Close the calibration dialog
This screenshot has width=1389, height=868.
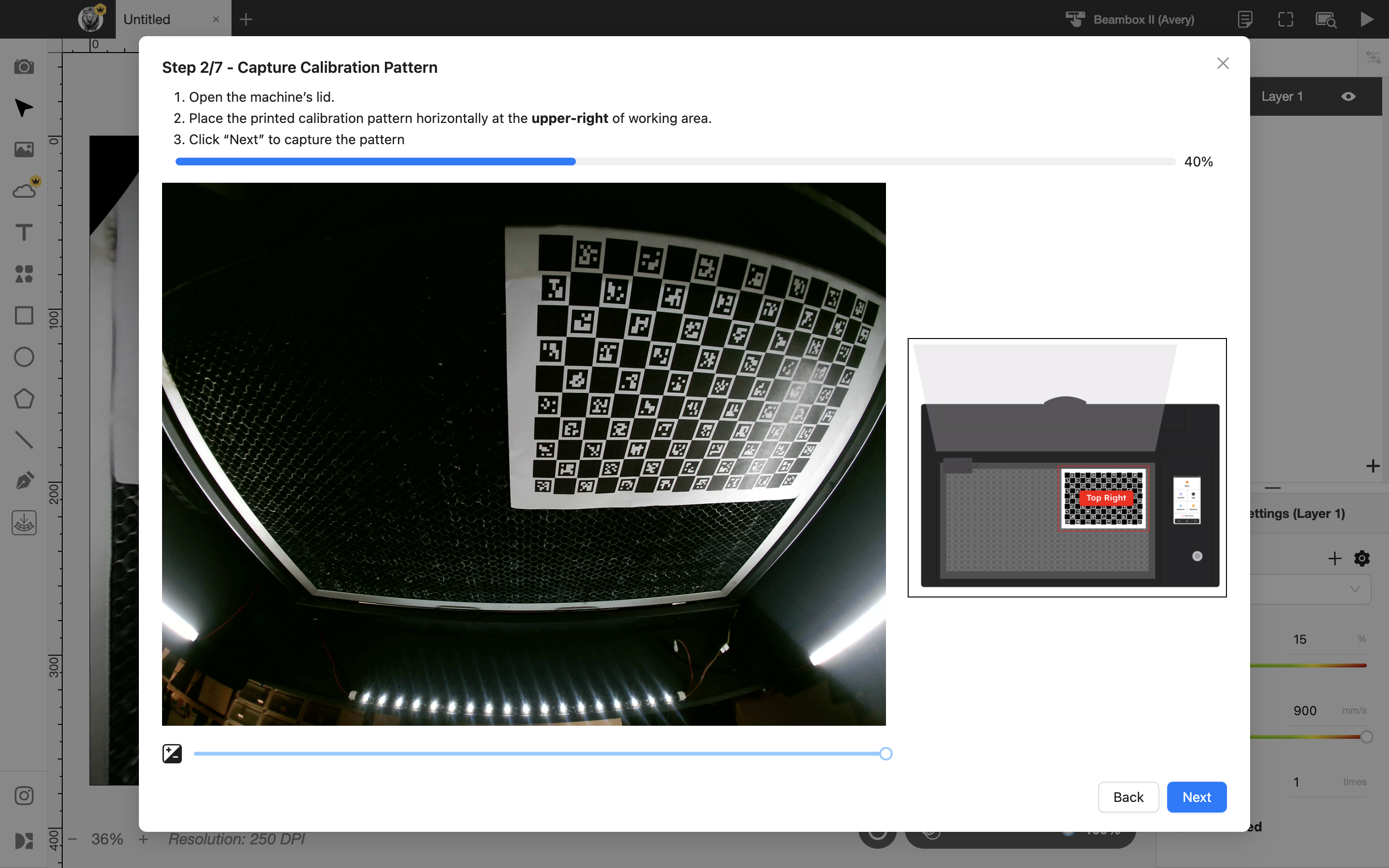pos(1223,63)
